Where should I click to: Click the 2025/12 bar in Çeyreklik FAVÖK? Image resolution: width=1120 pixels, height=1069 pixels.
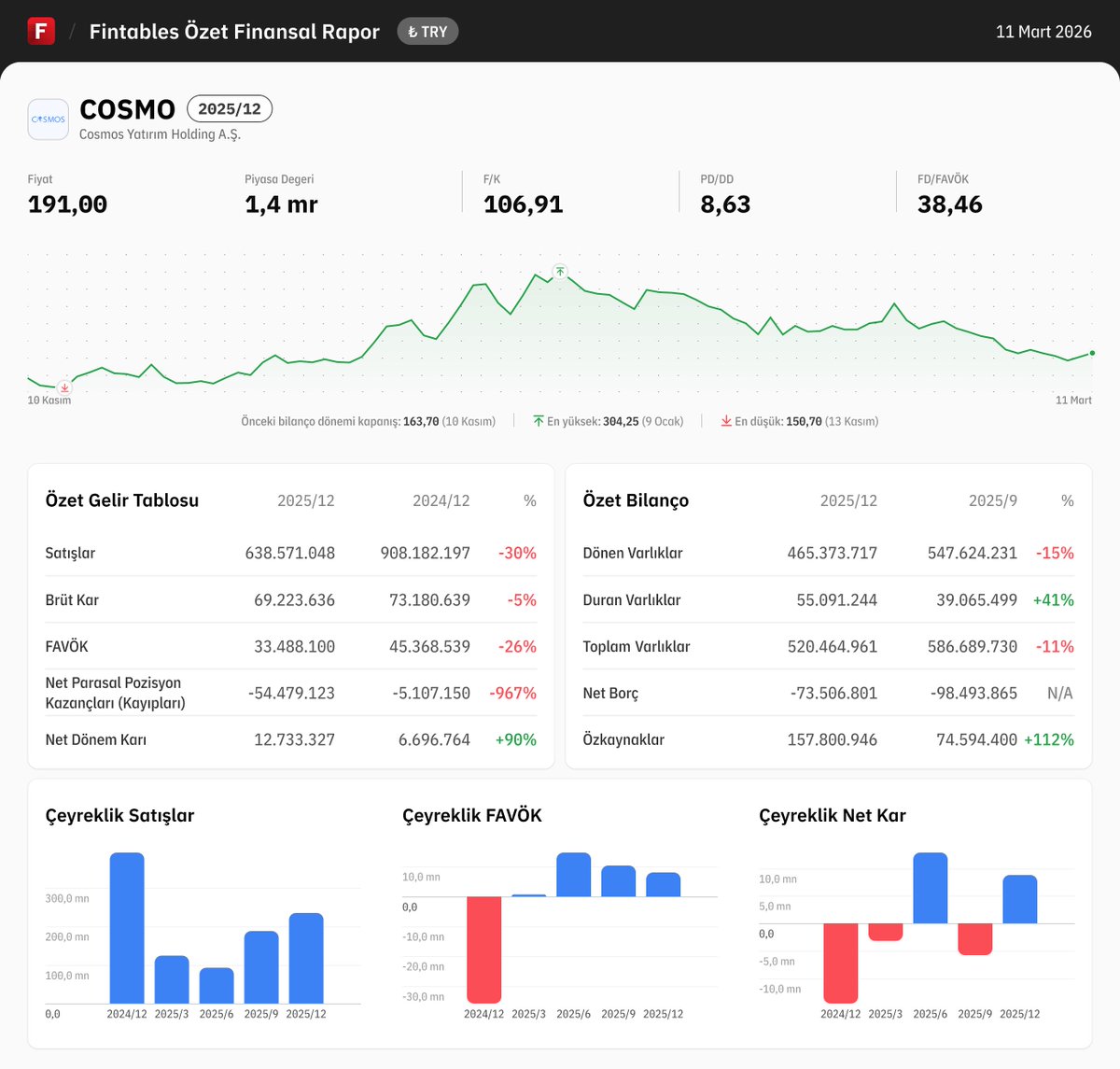click(x=663, y=884)
